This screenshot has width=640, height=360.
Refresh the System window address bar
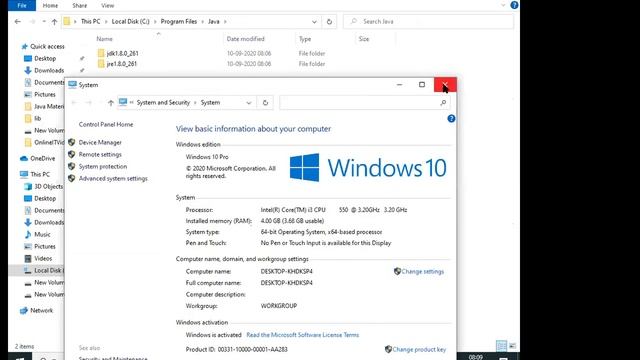[x=265, y=103]
